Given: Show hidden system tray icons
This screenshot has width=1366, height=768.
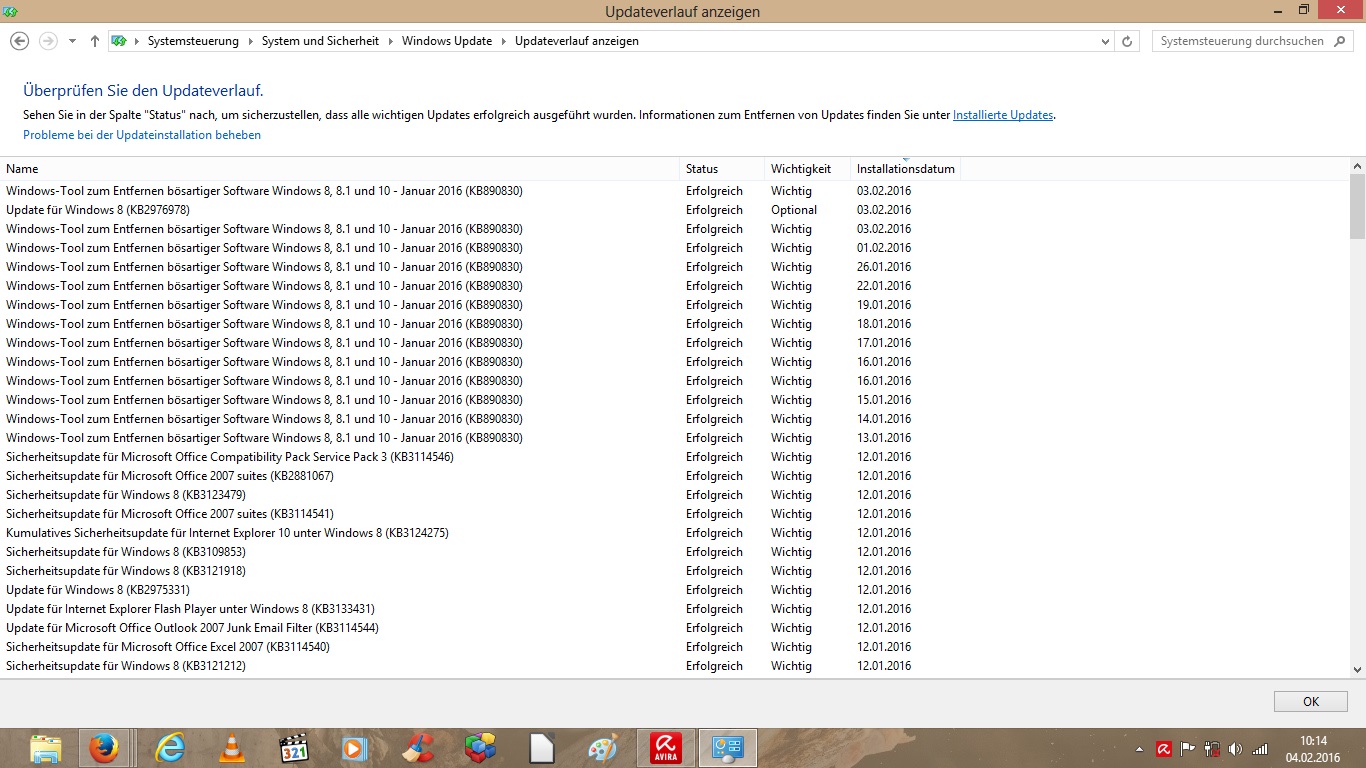Looking at the screenshot, I should 1140,748.
